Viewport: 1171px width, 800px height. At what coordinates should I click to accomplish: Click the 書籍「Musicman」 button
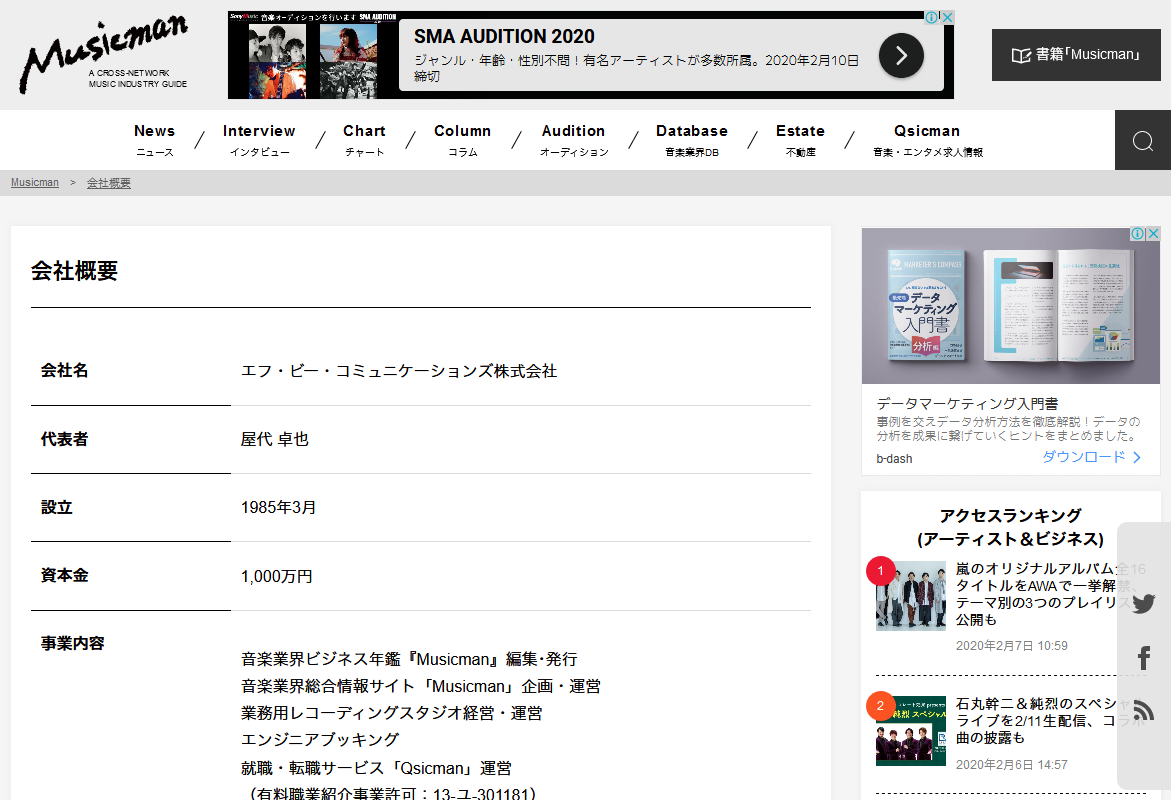coord(1075,55)
